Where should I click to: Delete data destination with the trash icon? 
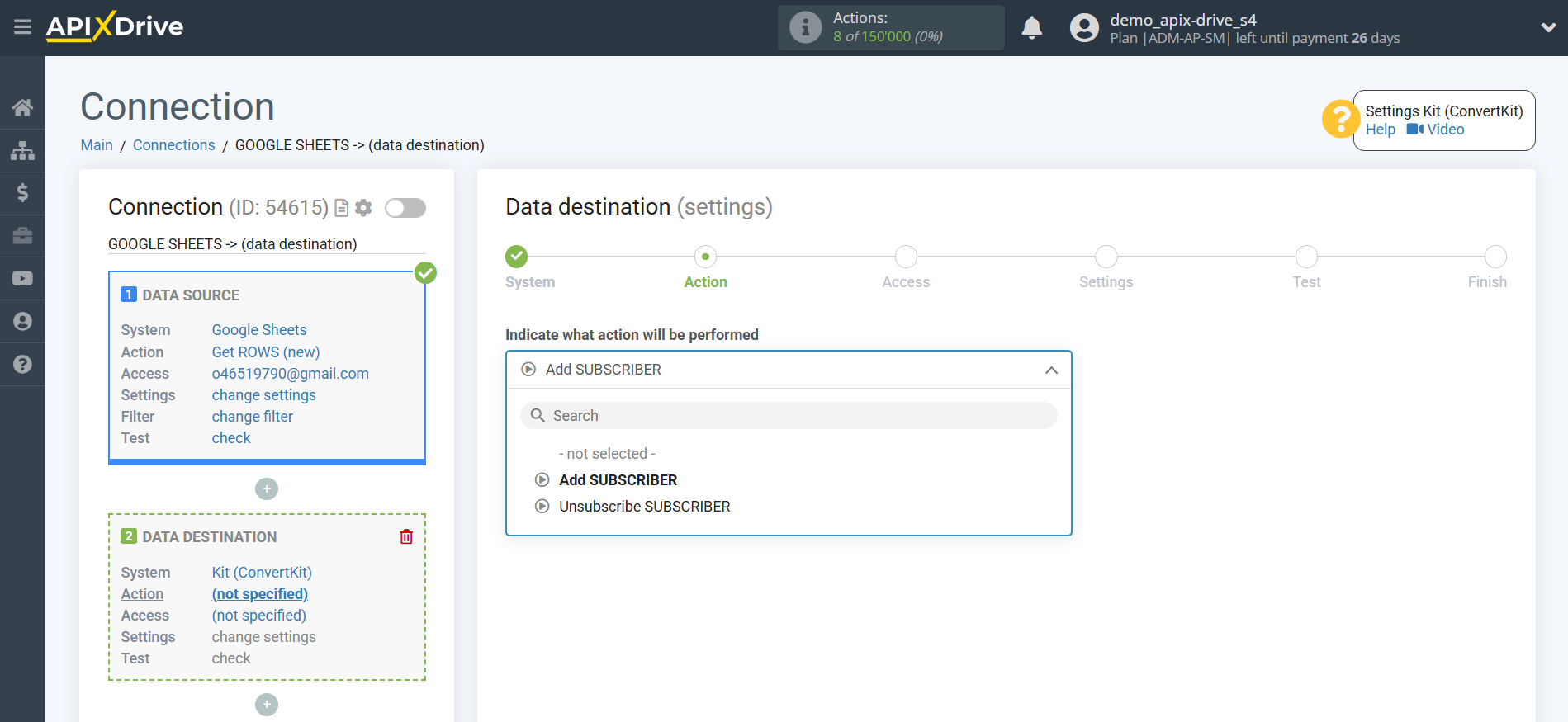click(406, 537)
